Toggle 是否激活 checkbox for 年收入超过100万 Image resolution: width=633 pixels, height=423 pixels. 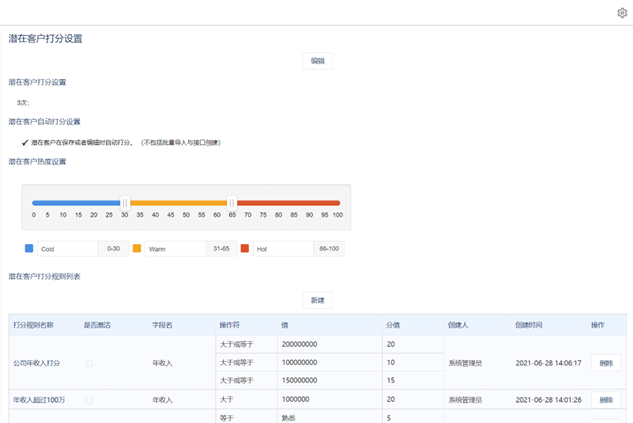[89, 400]
